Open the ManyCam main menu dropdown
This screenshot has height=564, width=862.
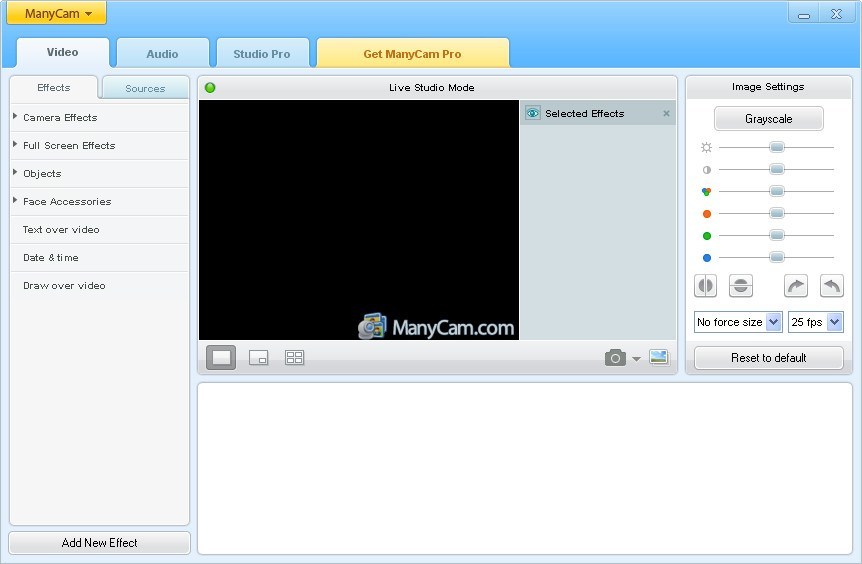[x=57, y=13]
